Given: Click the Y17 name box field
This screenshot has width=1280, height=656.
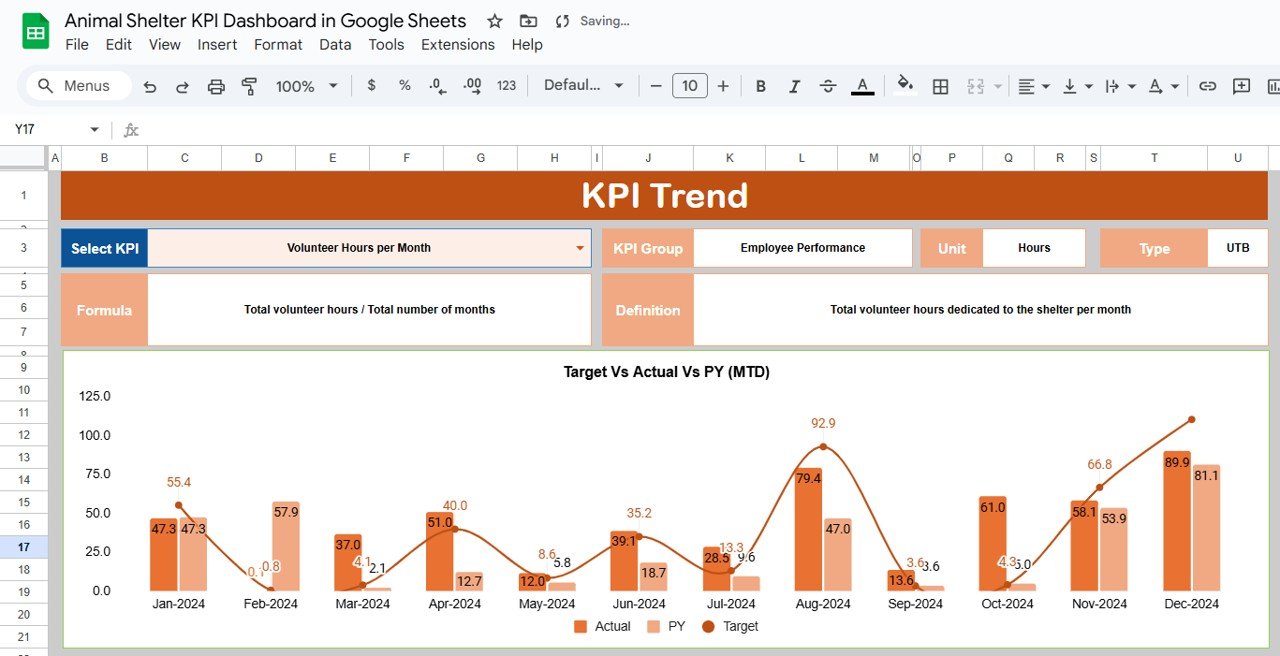Looking at the screenshot, I should tap(50, 129).
